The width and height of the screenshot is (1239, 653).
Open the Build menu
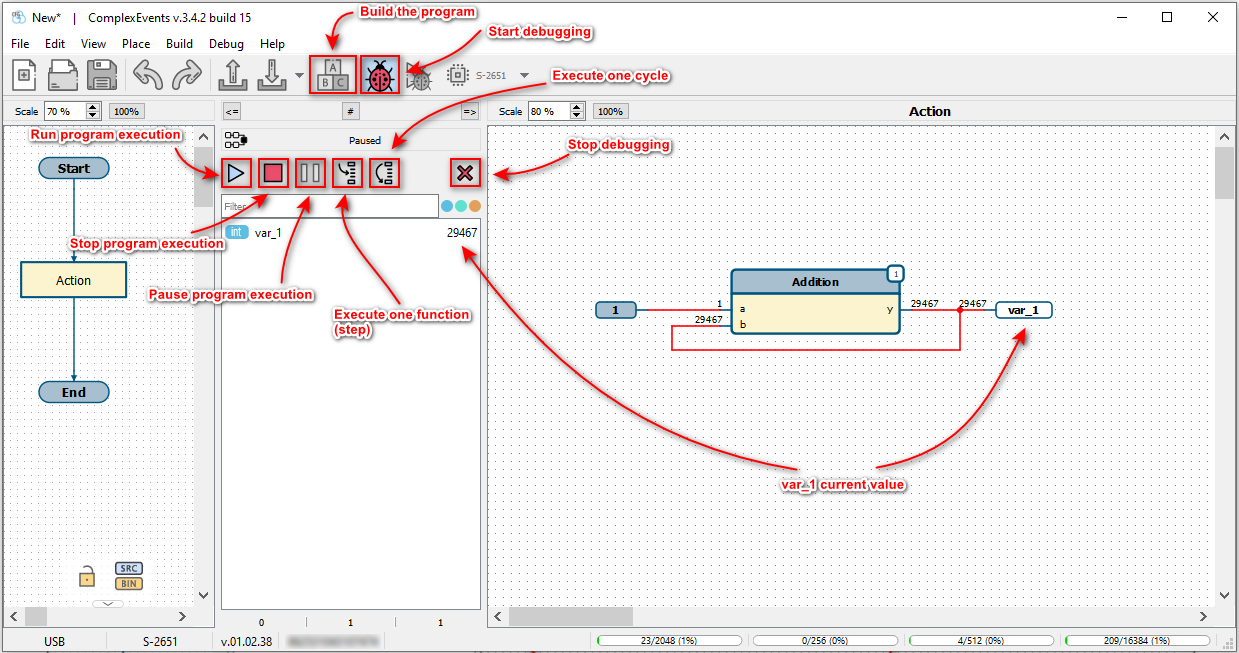(x=180, y=44)
